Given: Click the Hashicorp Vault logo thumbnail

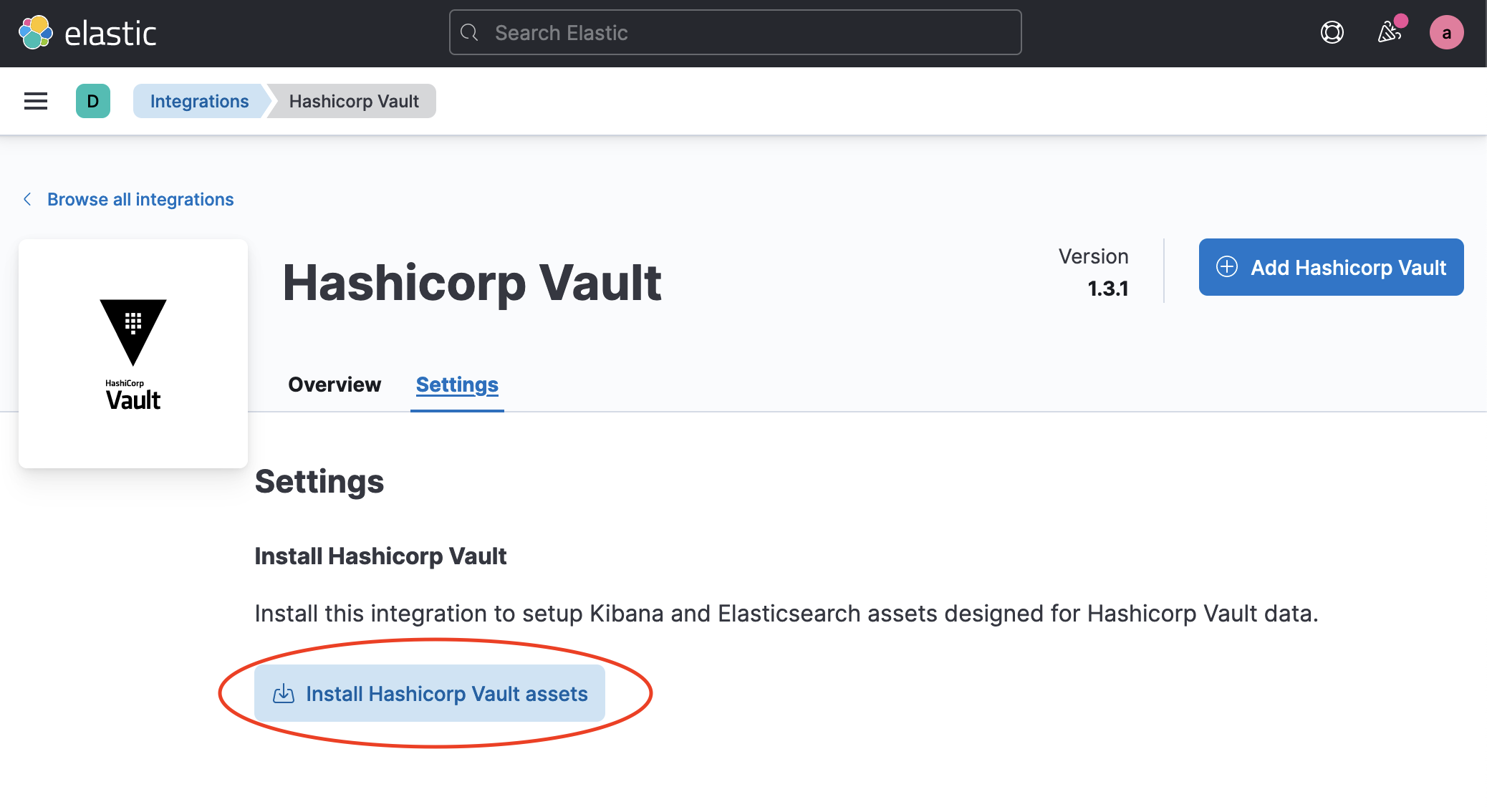Looking at the screenshot, I should point(133,354).
